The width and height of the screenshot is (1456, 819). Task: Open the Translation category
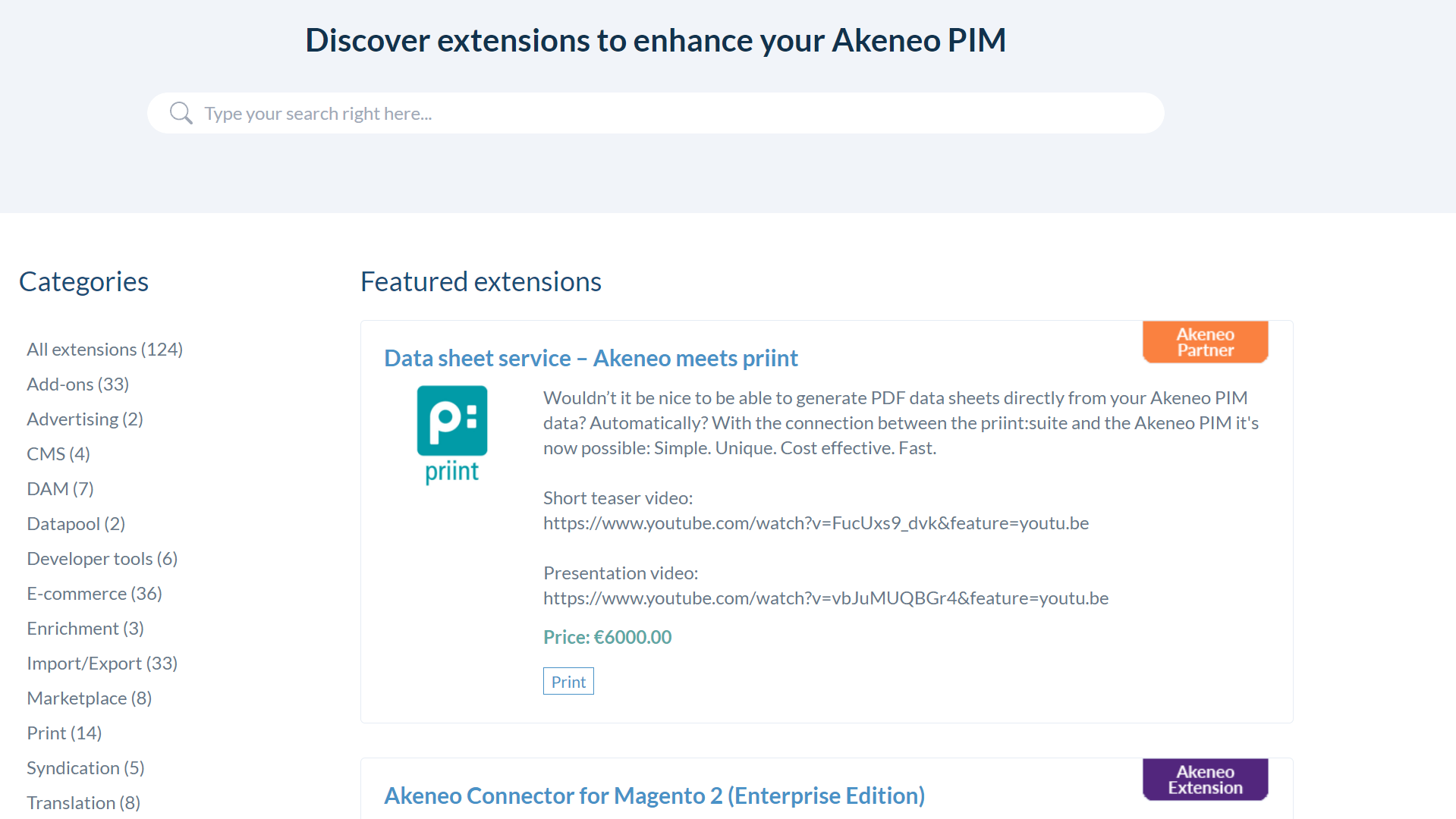[x=83, y=803]
